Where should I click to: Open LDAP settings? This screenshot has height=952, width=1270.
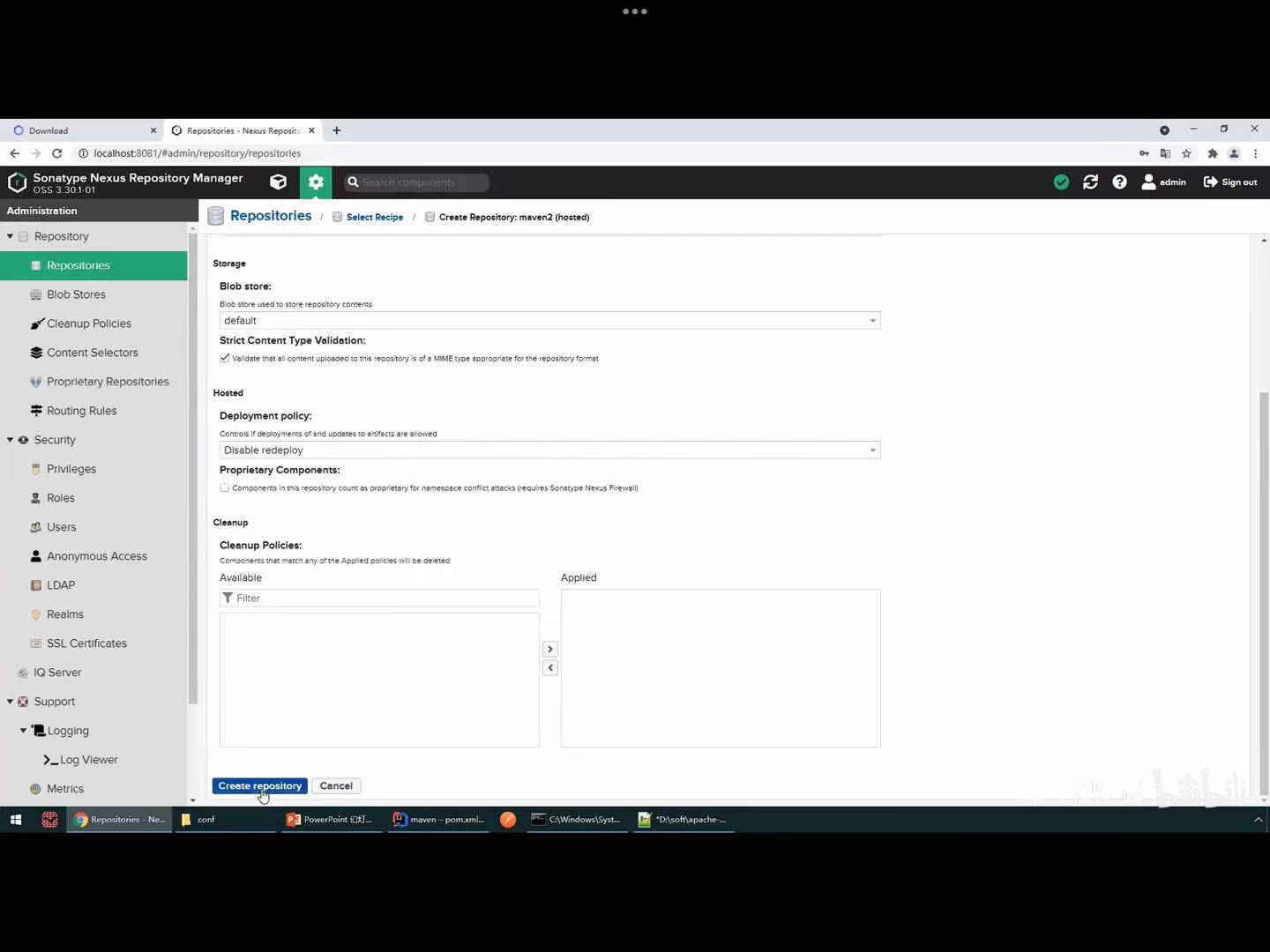(61, 585)
